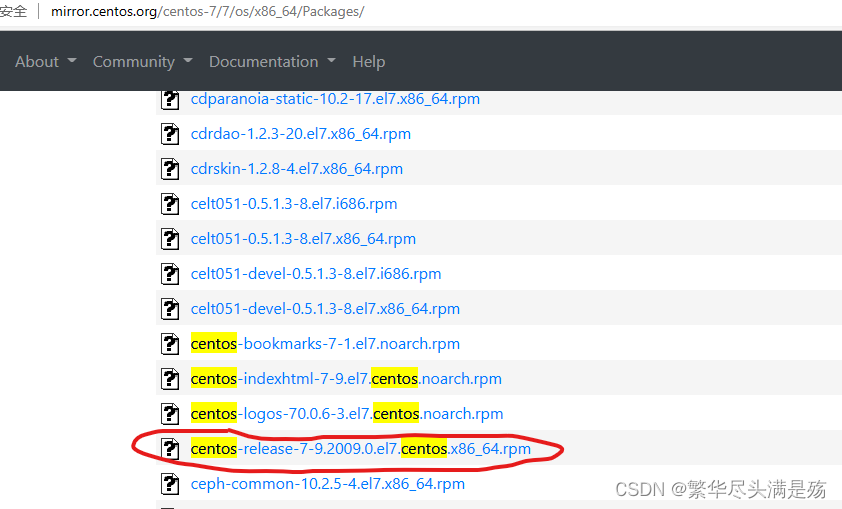
Task: Click file icon beside ceph-common rpm
Action: [x=170, y=484]
